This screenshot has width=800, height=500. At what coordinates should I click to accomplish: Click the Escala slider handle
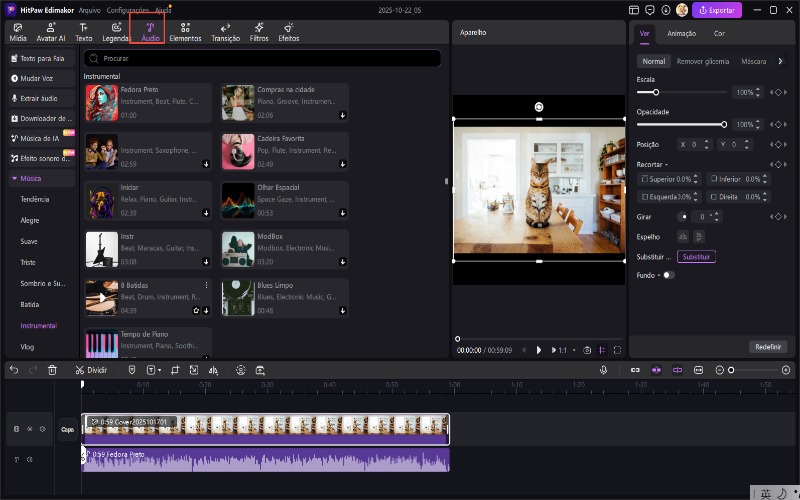tap(656, 92)
